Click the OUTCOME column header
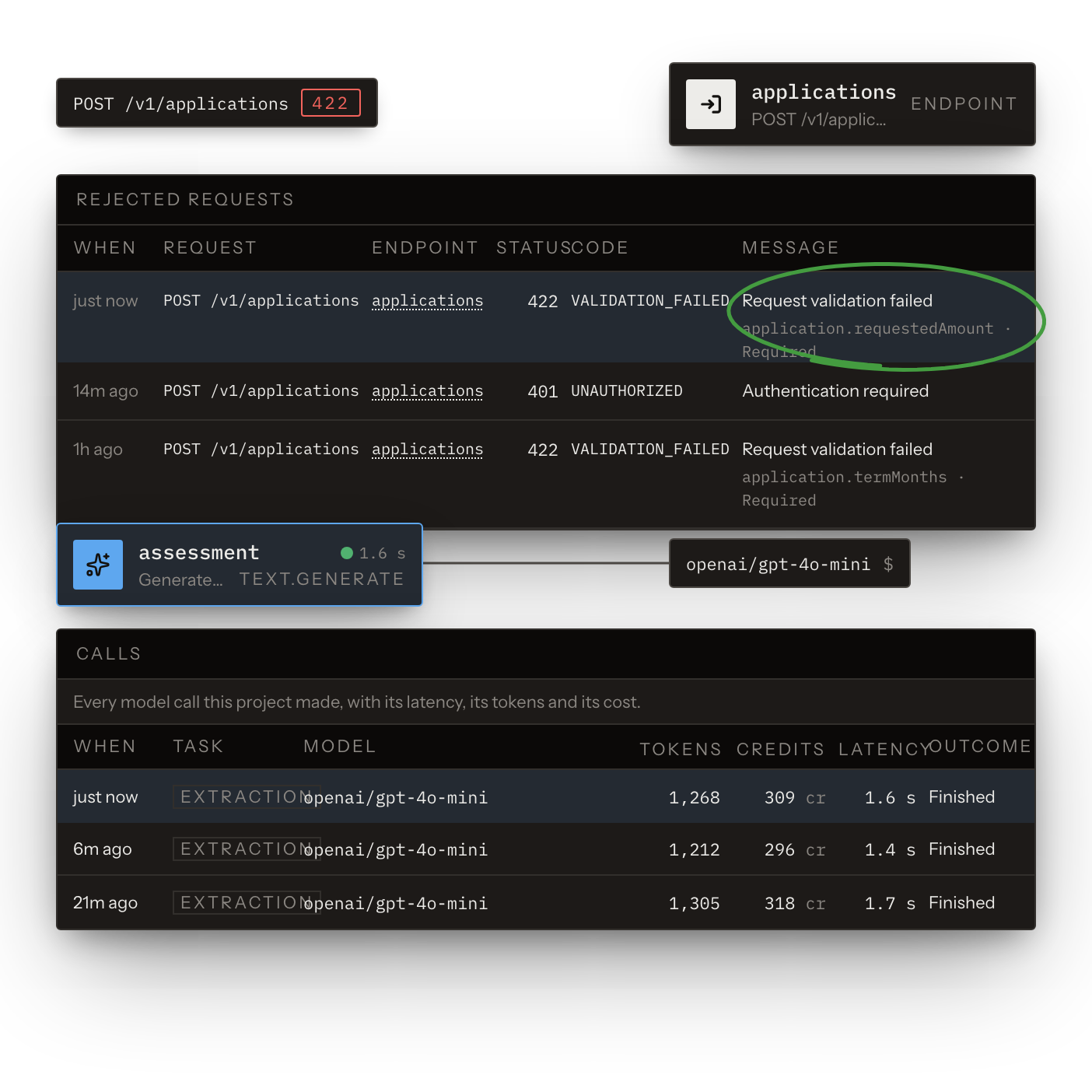 [980, 746]
